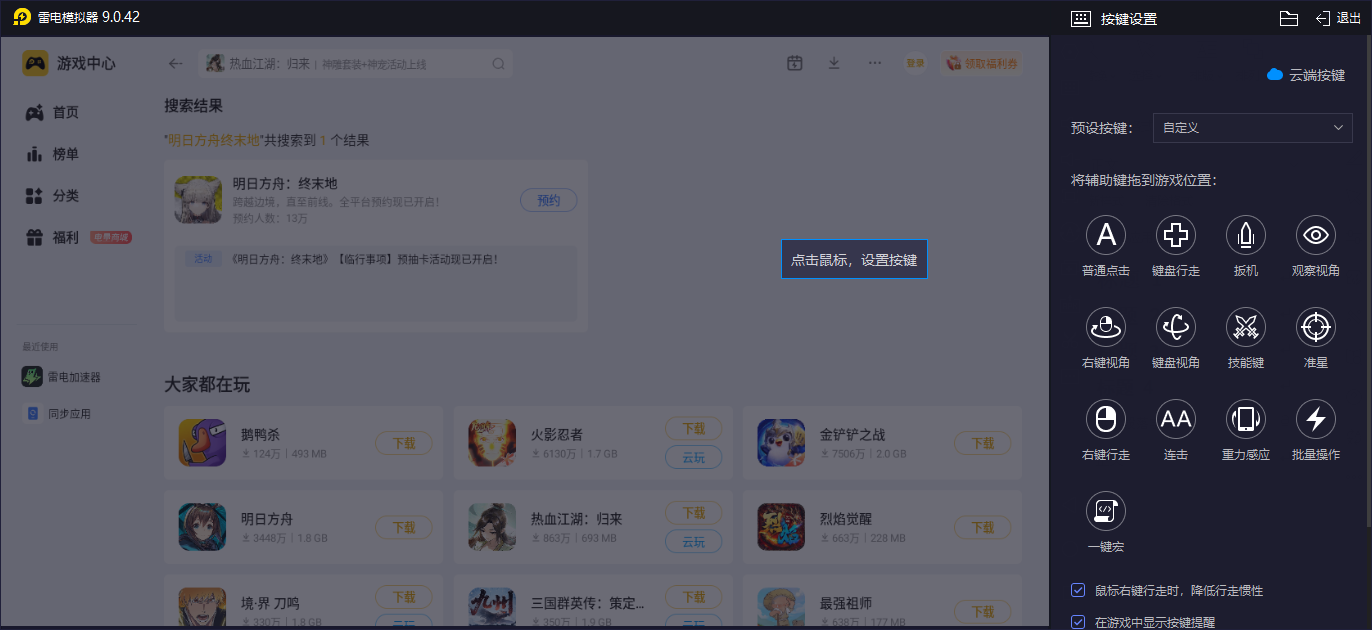Click the 点击鼠标，设置按键 tooltip

(x=854, y=259)
